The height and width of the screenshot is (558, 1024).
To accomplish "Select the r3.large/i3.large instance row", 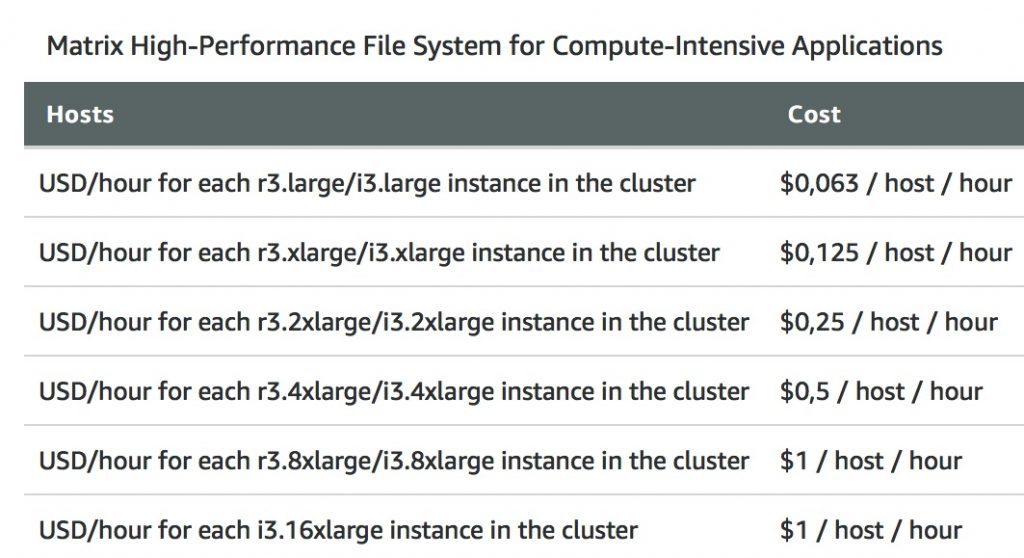I will 524,183.
